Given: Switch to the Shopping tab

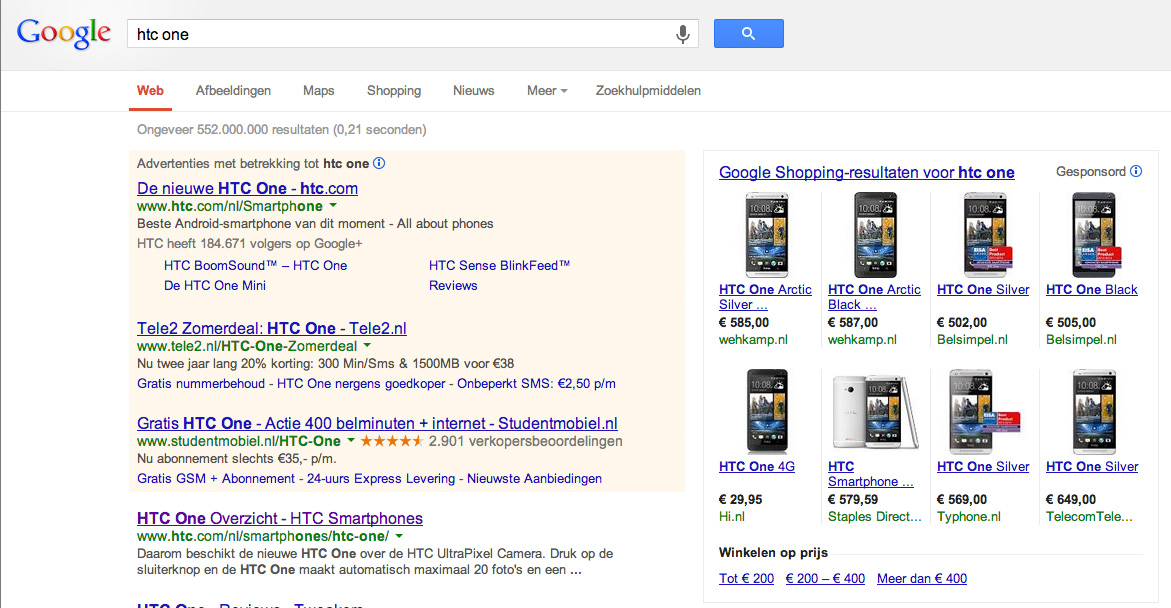Looking at the screenshot, I should (x=394, y=91).
